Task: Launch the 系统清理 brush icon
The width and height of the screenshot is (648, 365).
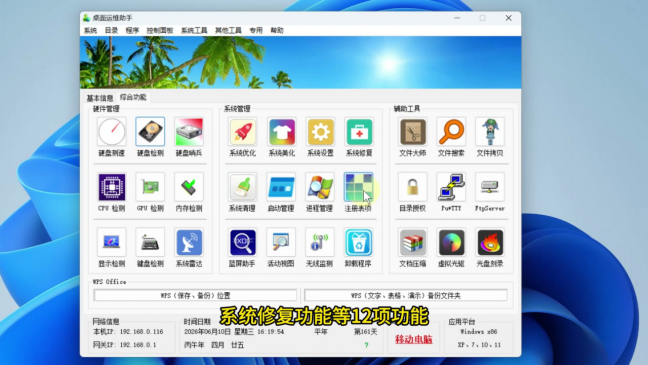Action: tap(243, 187)
